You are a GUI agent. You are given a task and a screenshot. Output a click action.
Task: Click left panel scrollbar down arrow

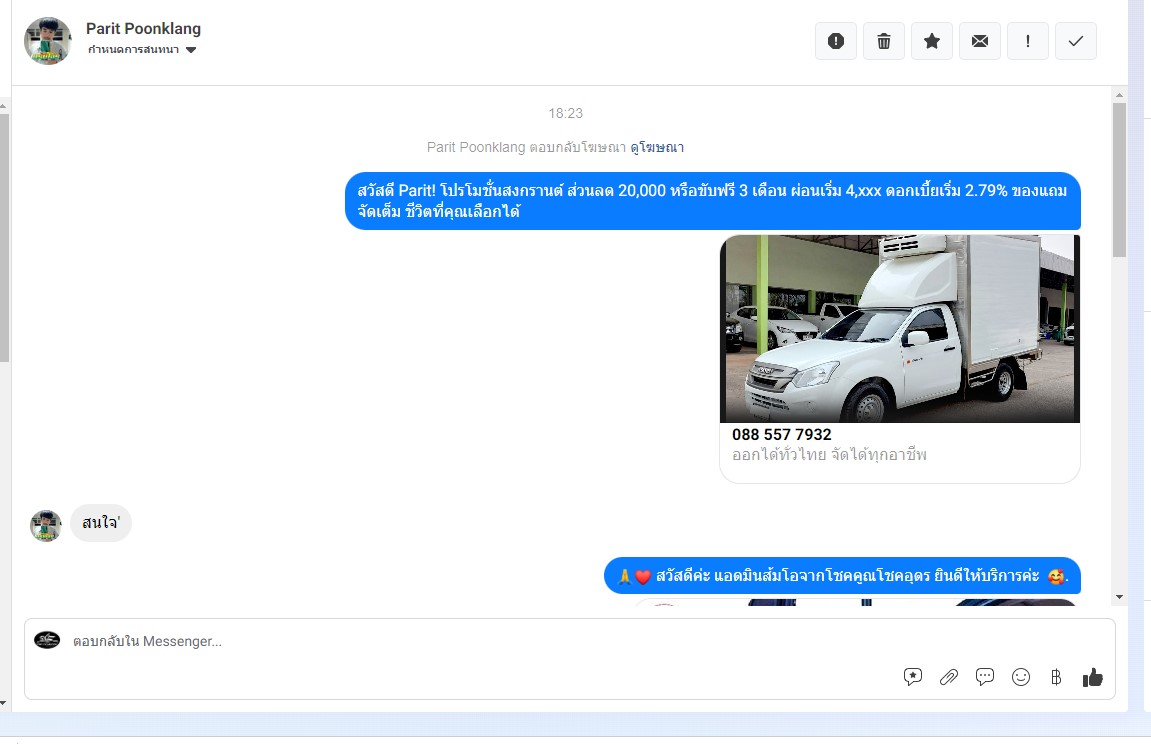coord(4,703)
